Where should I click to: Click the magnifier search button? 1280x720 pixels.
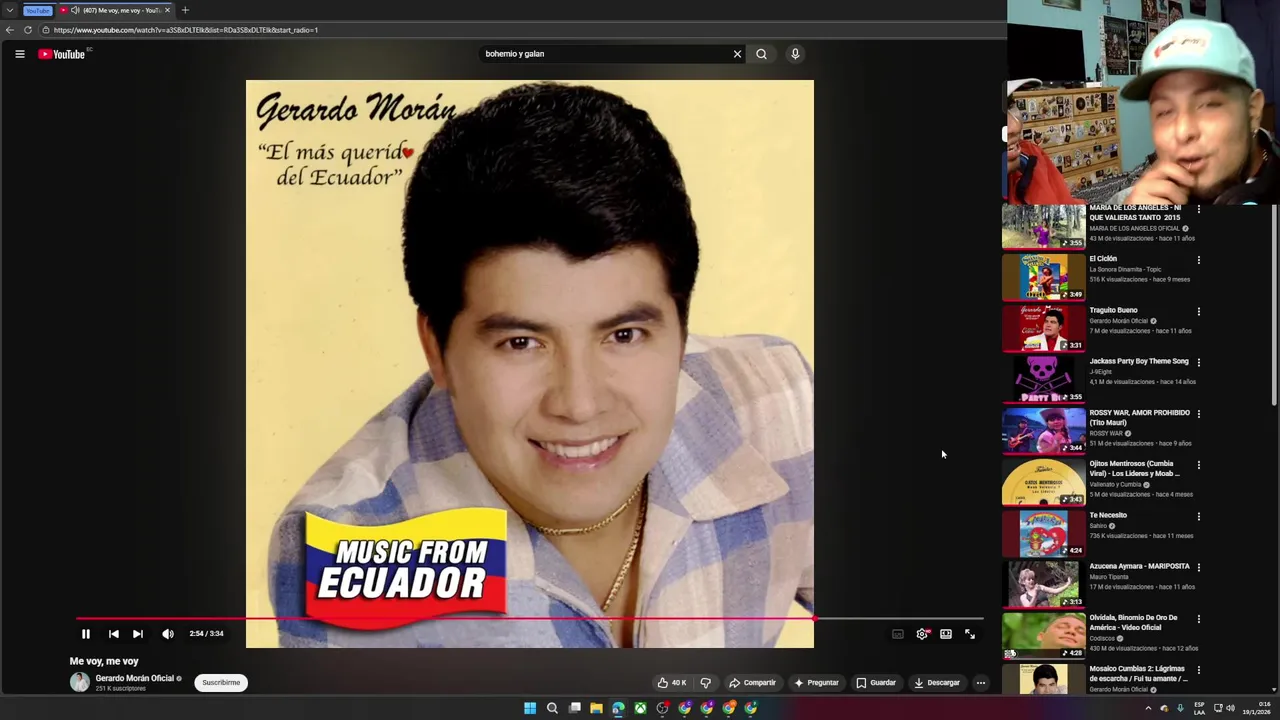pos(761,54)
